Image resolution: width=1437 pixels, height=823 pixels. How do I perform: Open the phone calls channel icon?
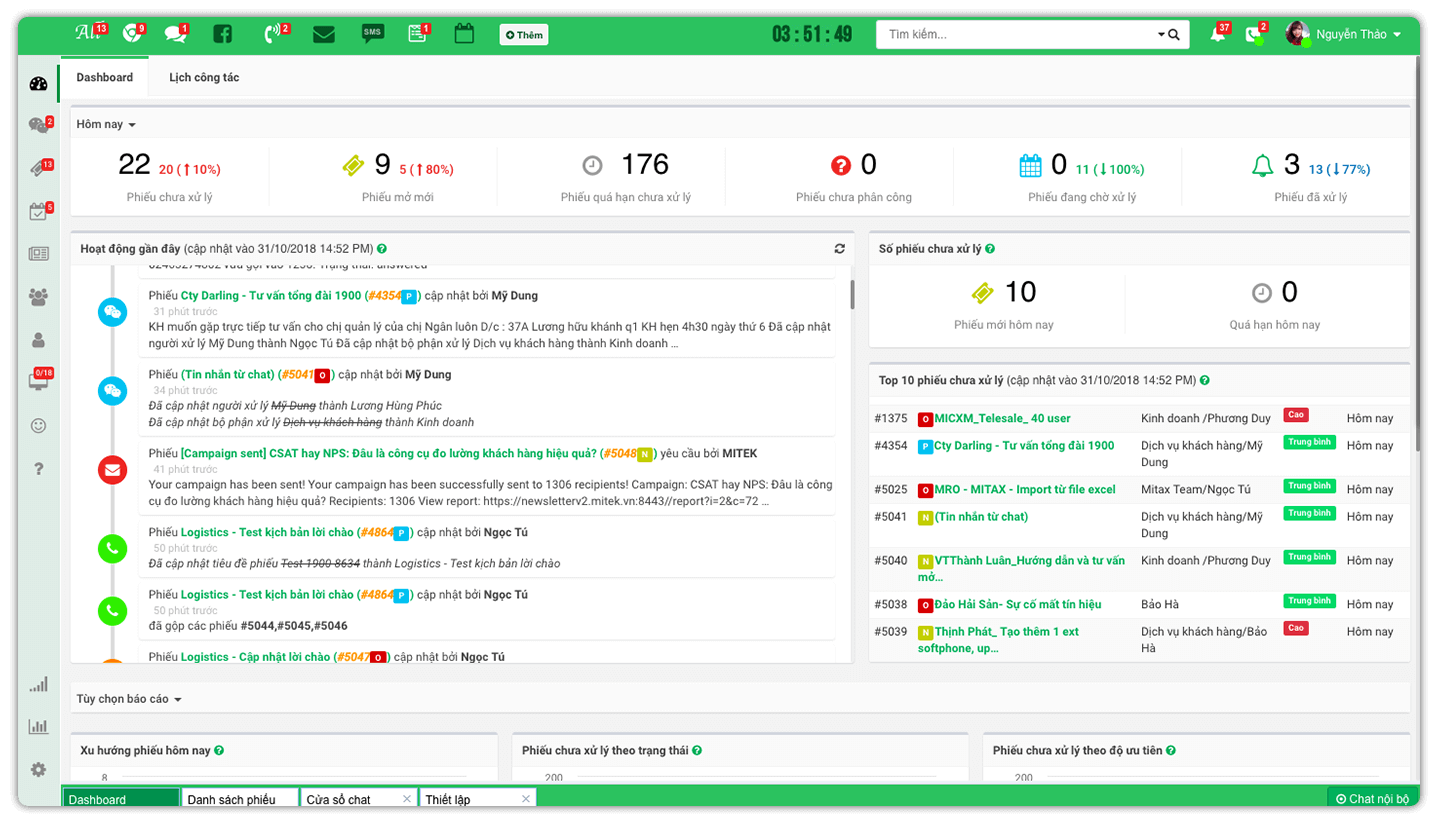click(272, 34)
